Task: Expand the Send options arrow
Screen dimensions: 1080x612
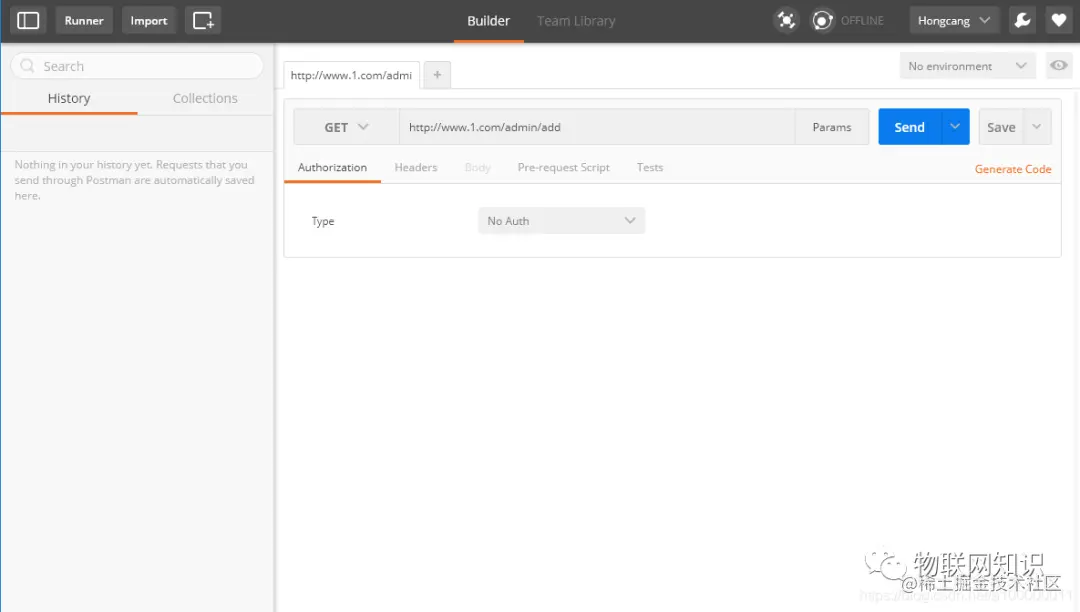Action: pos(955,127)
